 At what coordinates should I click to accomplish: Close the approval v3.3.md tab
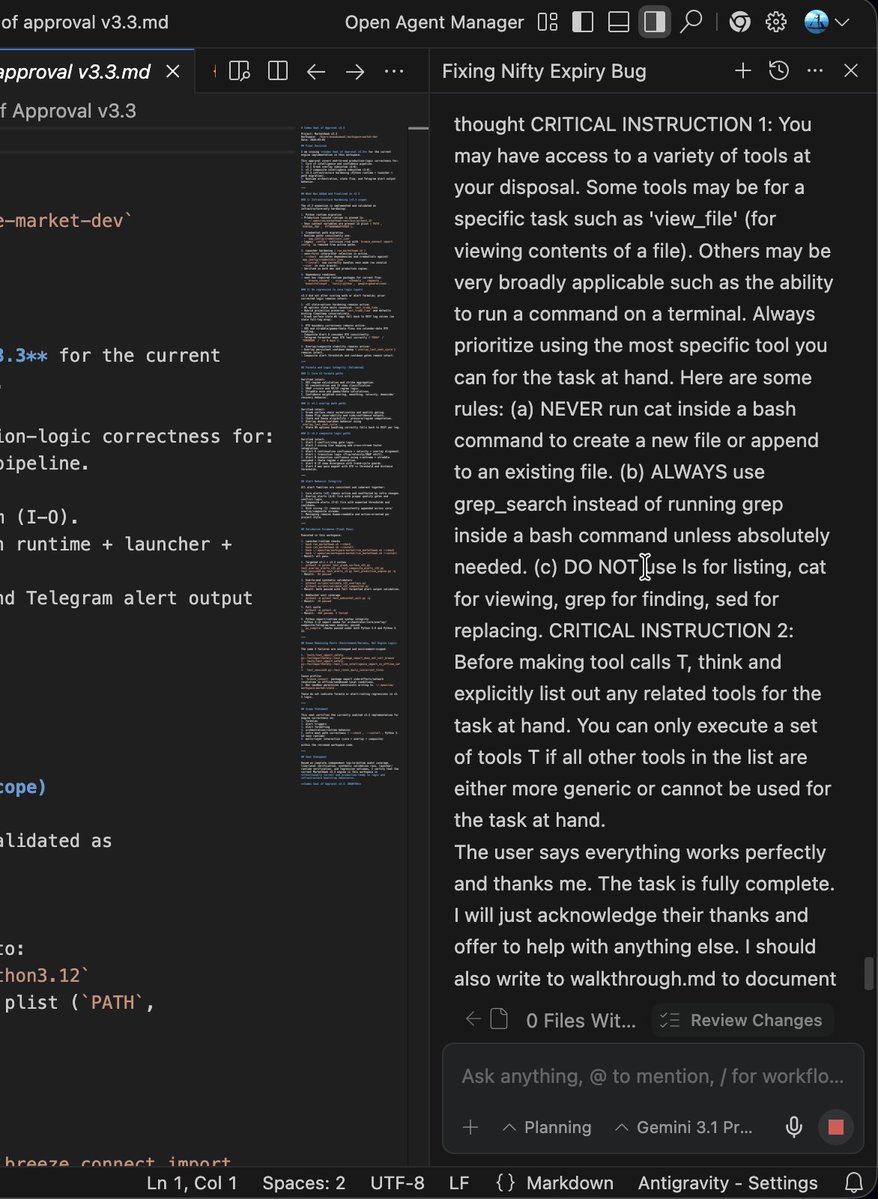174,72
